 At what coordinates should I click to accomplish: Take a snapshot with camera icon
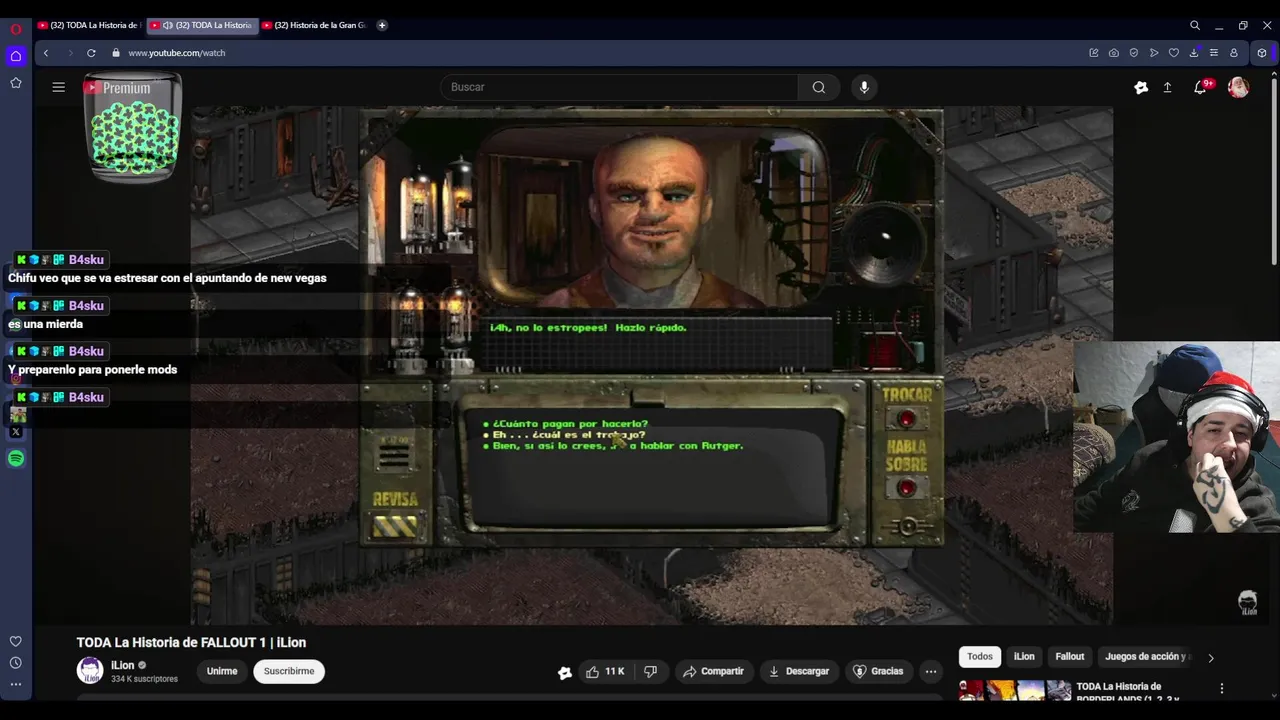click(x=1113, y=53)
